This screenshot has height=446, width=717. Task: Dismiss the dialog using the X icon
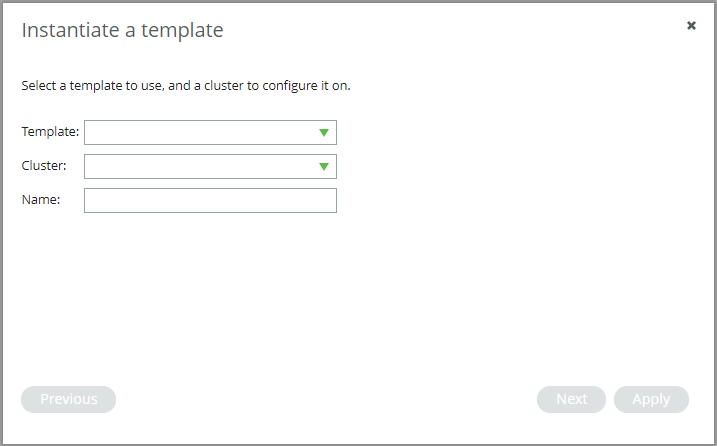coord(691,25)
